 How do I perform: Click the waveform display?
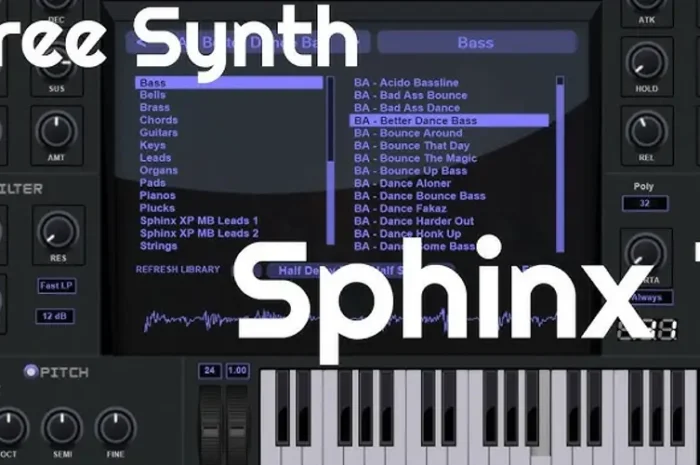coord(350,320)
